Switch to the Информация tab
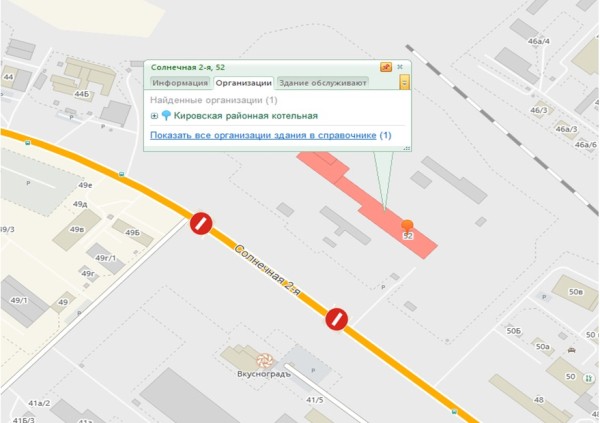This screenshot has width=600, height=423. (180, 83)
